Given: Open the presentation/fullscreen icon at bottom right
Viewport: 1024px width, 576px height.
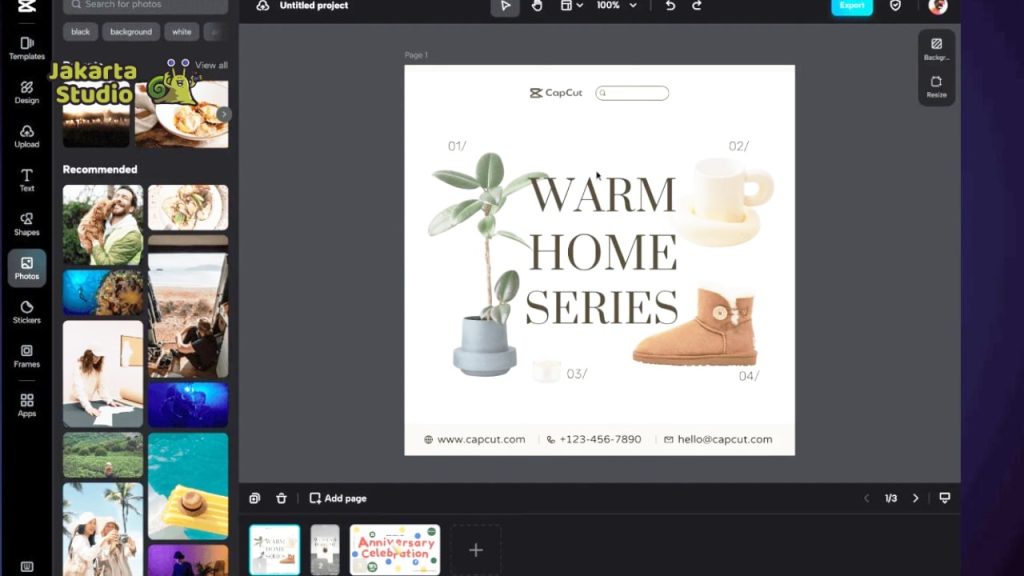Looking at the screenshot, I should click(944, 497).
